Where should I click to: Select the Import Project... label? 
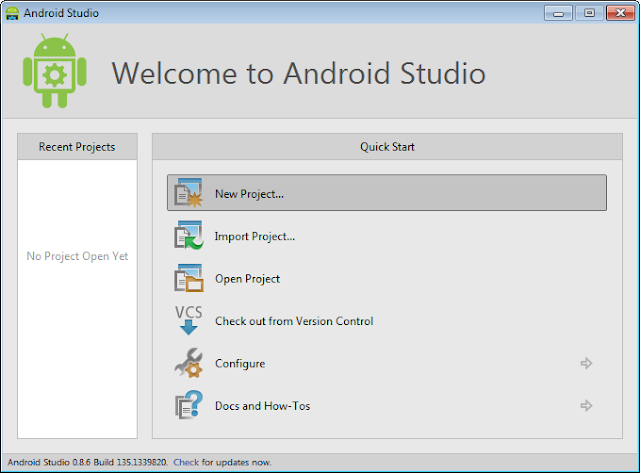click(255, 236)
